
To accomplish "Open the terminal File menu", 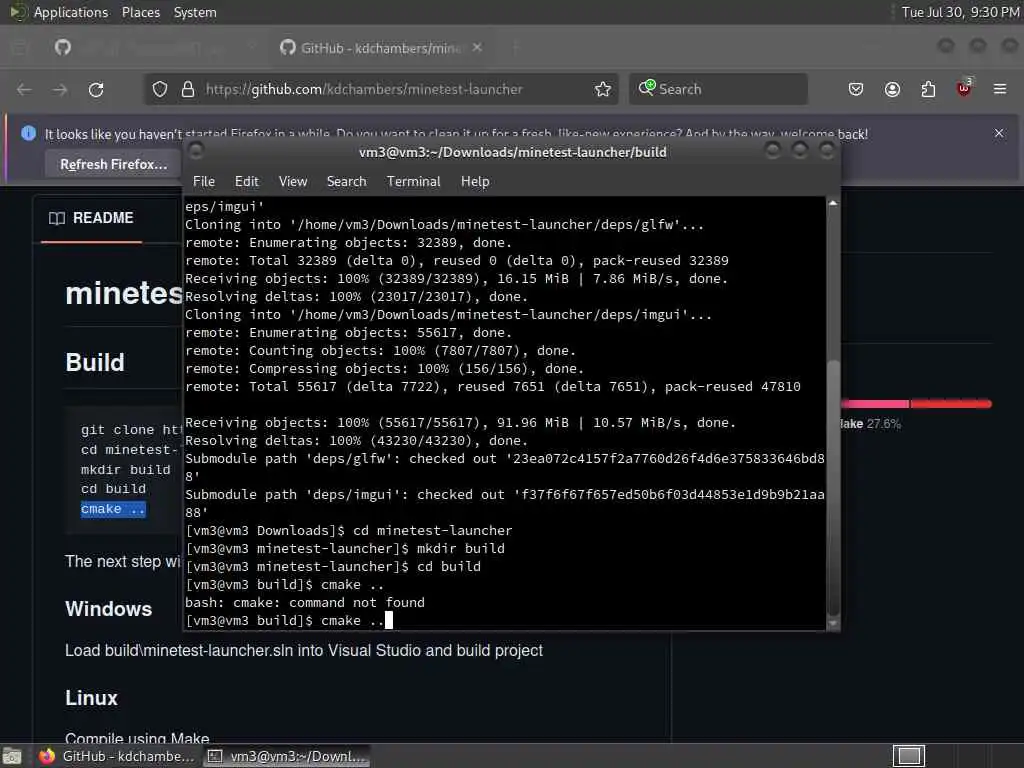I will click(x=204, y=182).
